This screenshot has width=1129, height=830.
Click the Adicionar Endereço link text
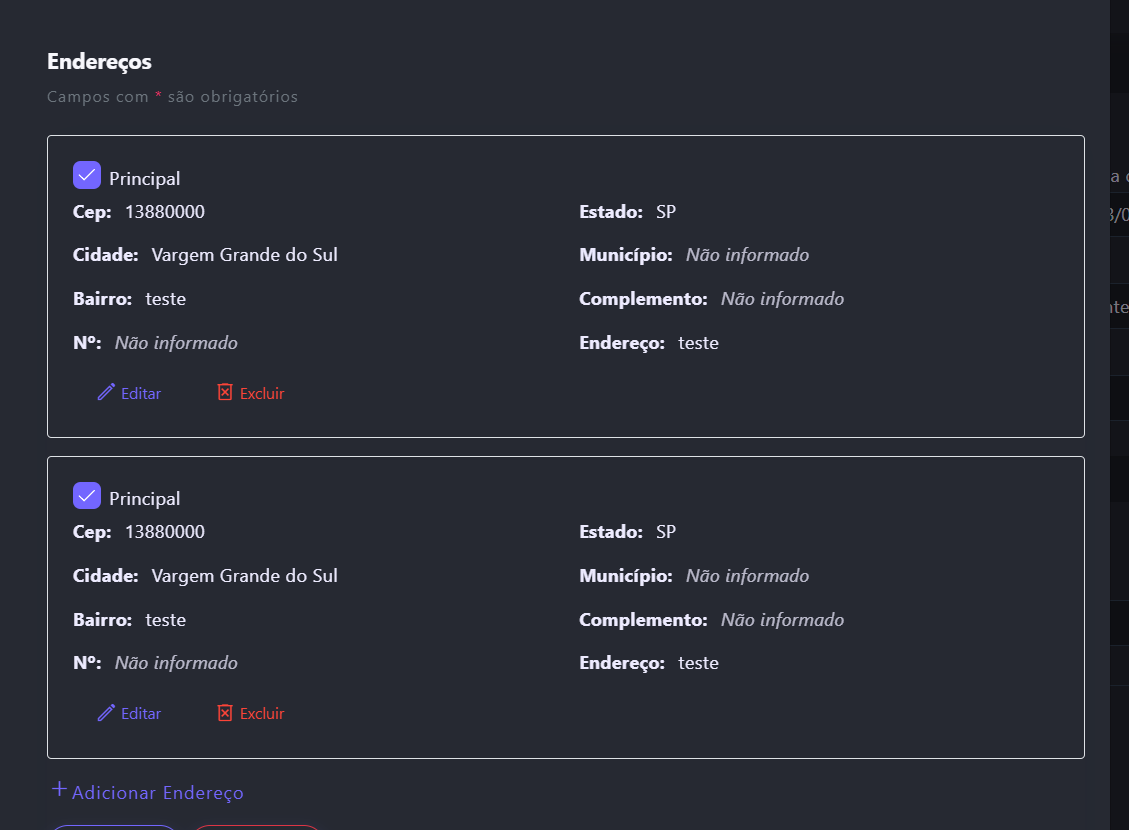(158, 793)
